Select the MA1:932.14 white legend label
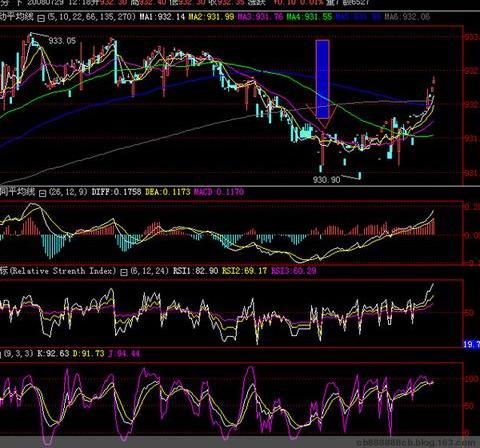 162,17
